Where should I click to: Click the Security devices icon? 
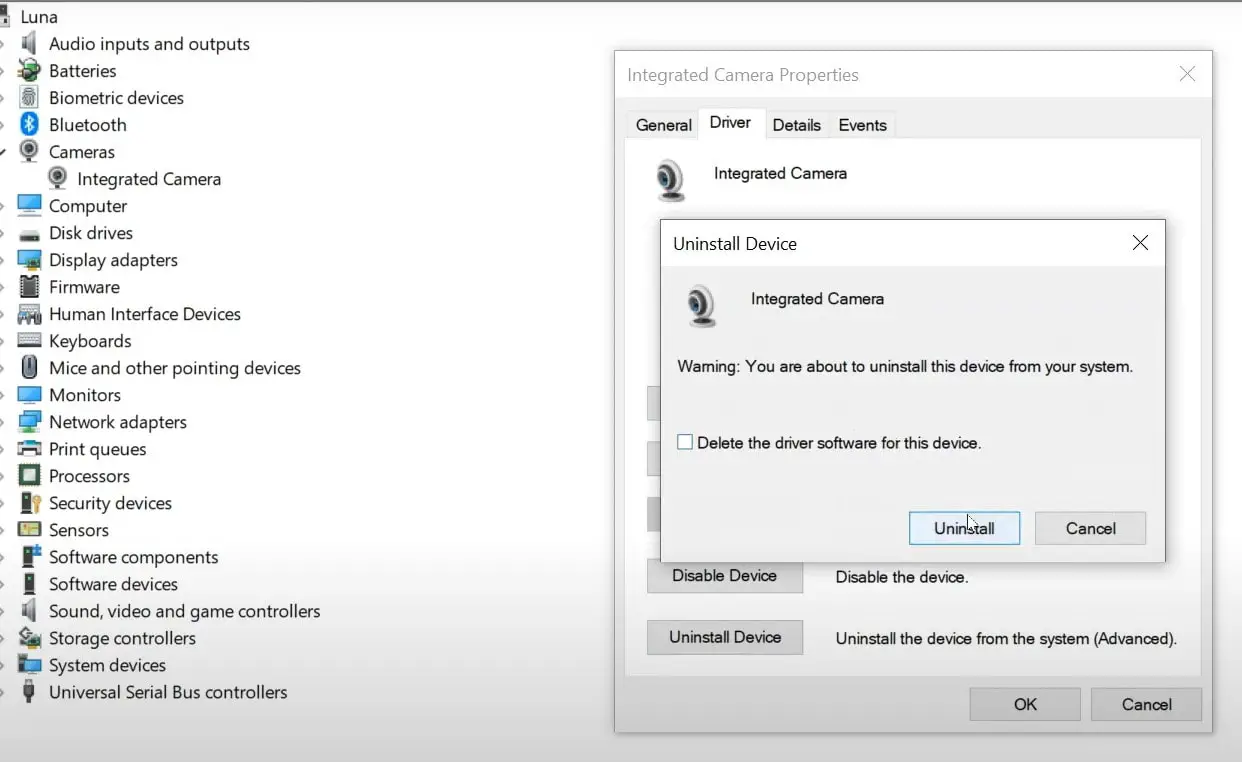pyautogui.click(x=29, y=503)
